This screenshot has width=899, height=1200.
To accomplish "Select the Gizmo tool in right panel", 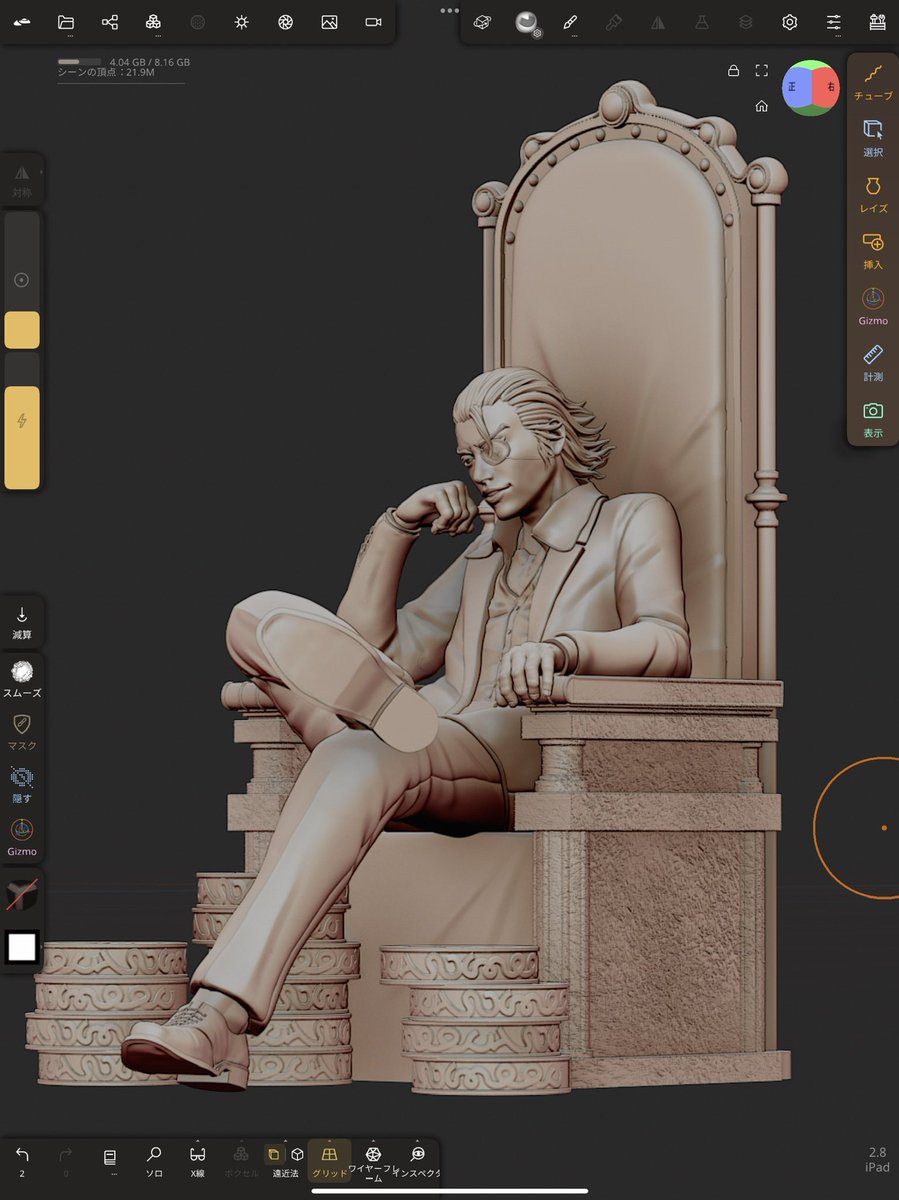I will coord(873,307).
